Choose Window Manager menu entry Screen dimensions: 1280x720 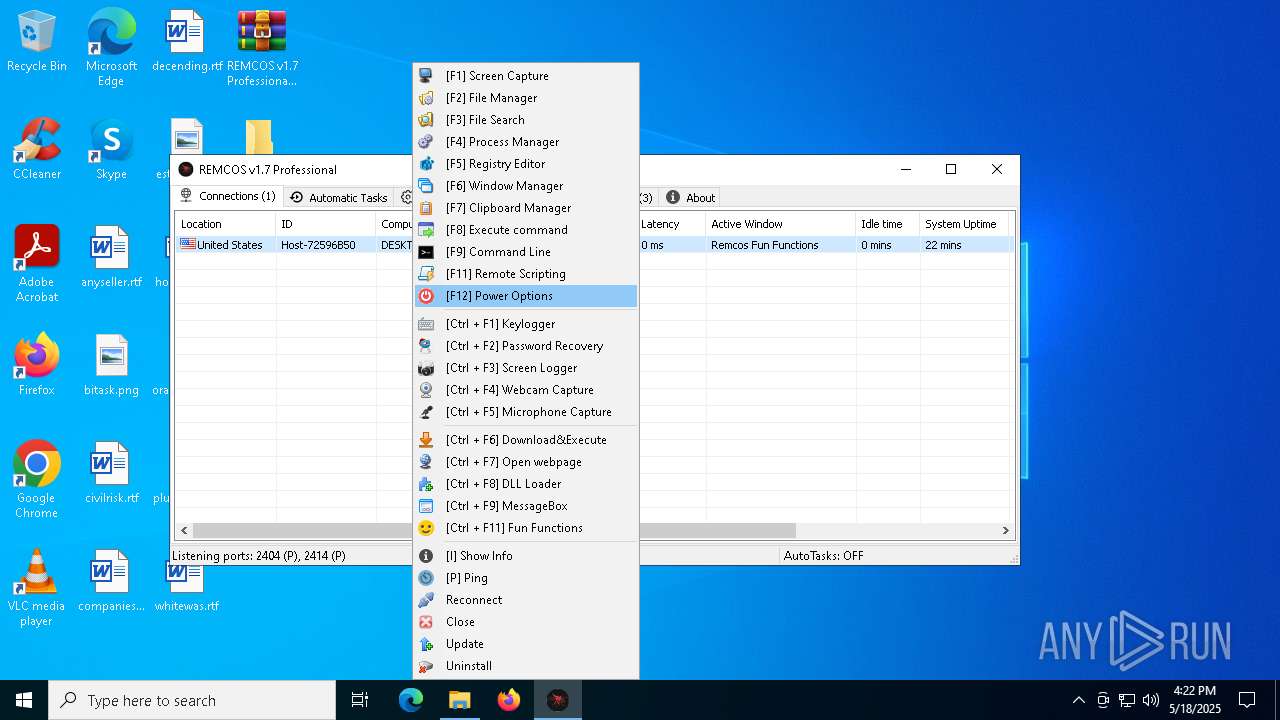click(526, 186)
